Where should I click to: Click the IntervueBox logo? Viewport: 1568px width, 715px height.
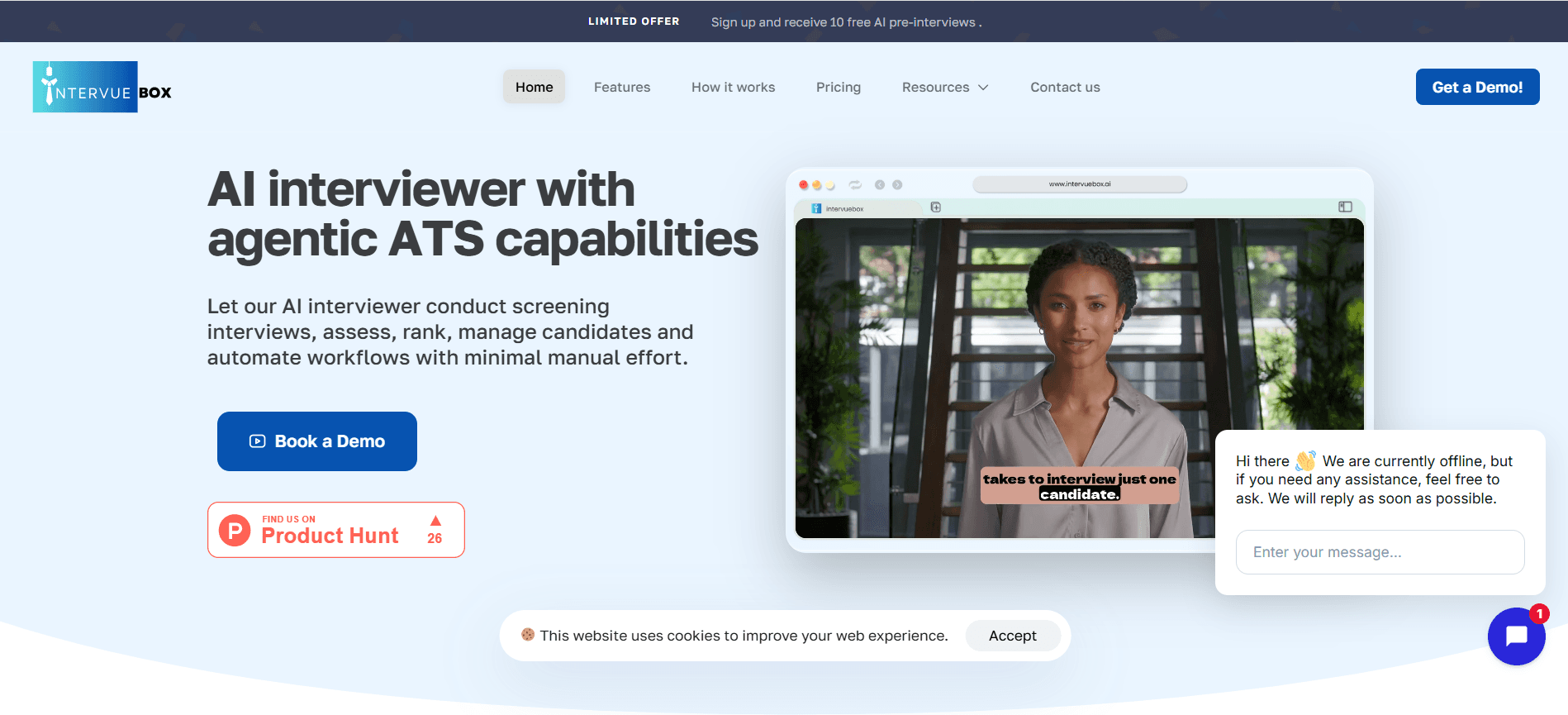click(x=102, y=88)
